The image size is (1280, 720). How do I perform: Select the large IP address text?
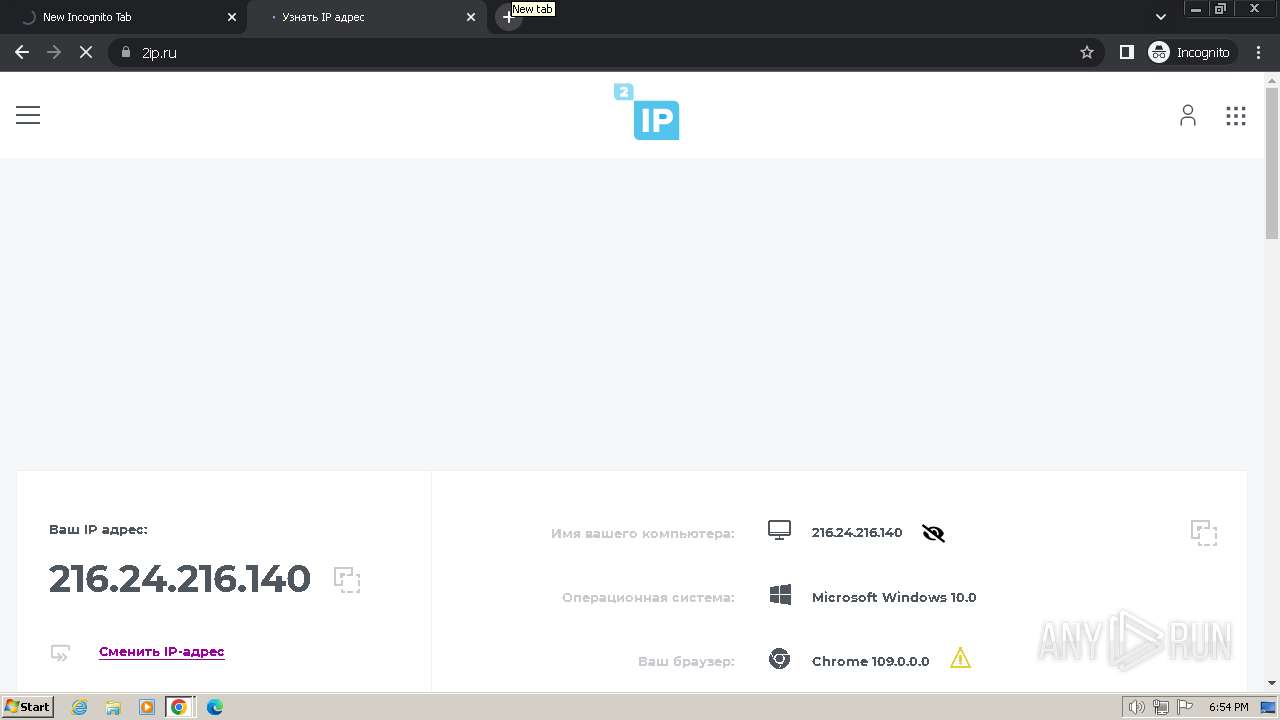pyautogui.click(x=180, y=579)
